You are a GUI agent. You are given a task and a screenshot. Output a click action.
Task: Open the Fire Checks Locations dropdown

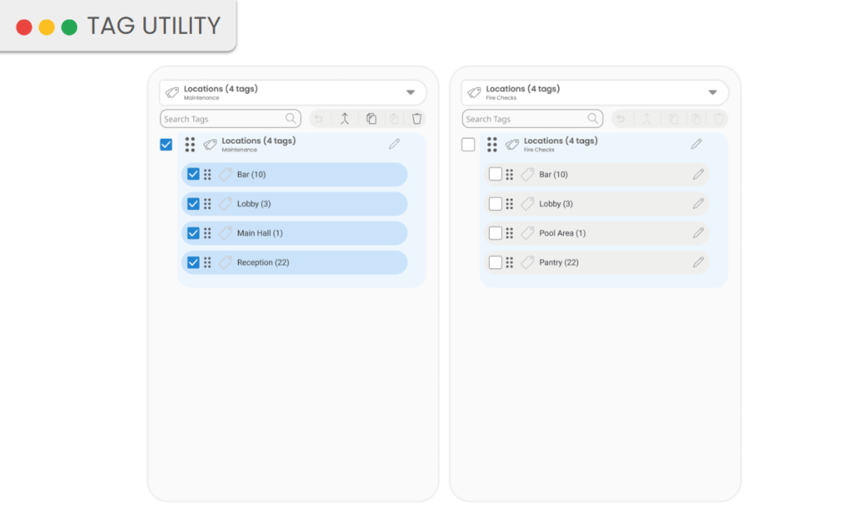pyautogui.click(x=712, y=93)
